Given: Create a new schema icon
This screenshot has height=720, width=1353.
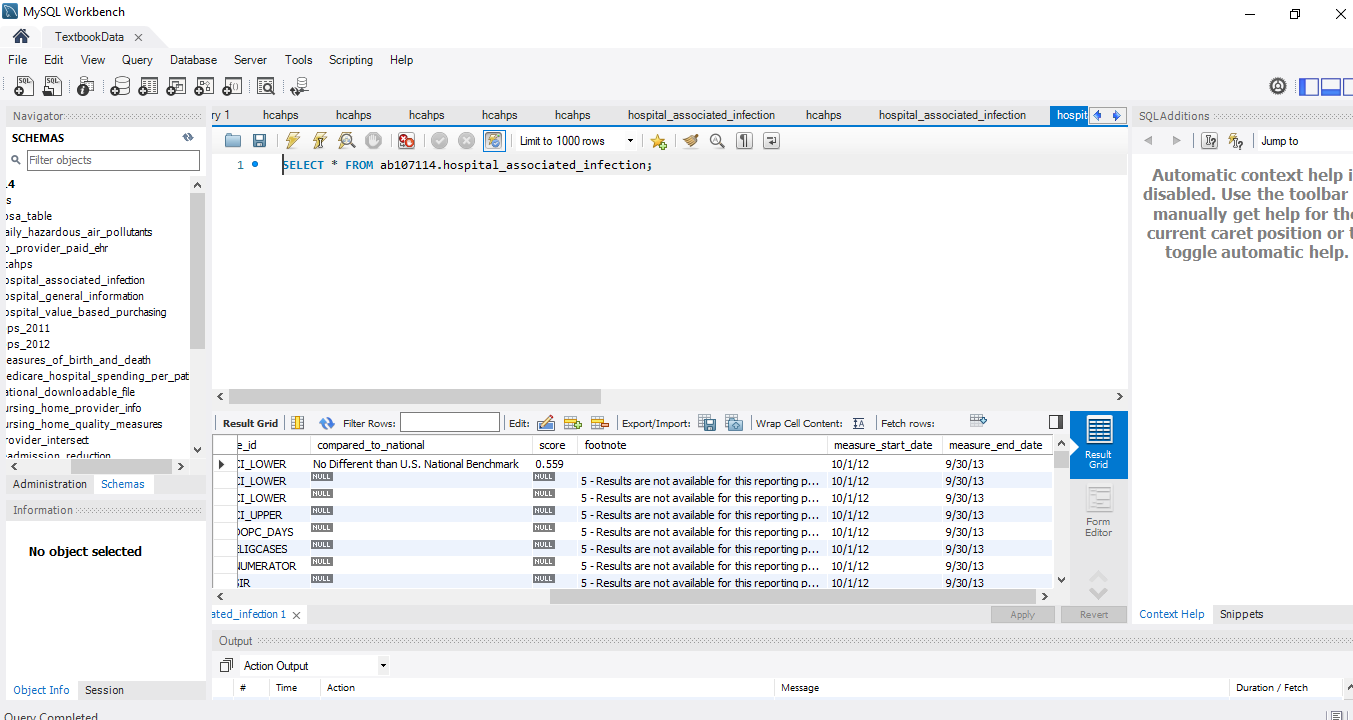Looking at the screenshot, I should click(120, 86).
